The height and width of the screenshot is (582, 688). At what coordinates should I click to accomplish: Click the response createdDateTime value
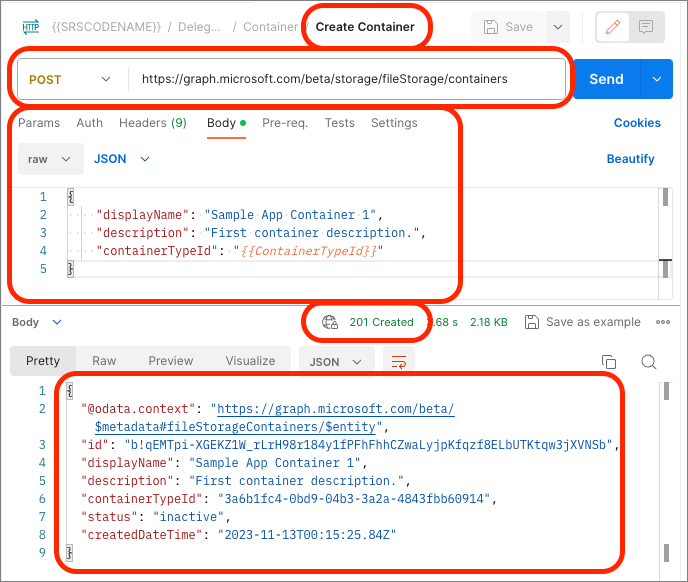click(x=307, y=535)
